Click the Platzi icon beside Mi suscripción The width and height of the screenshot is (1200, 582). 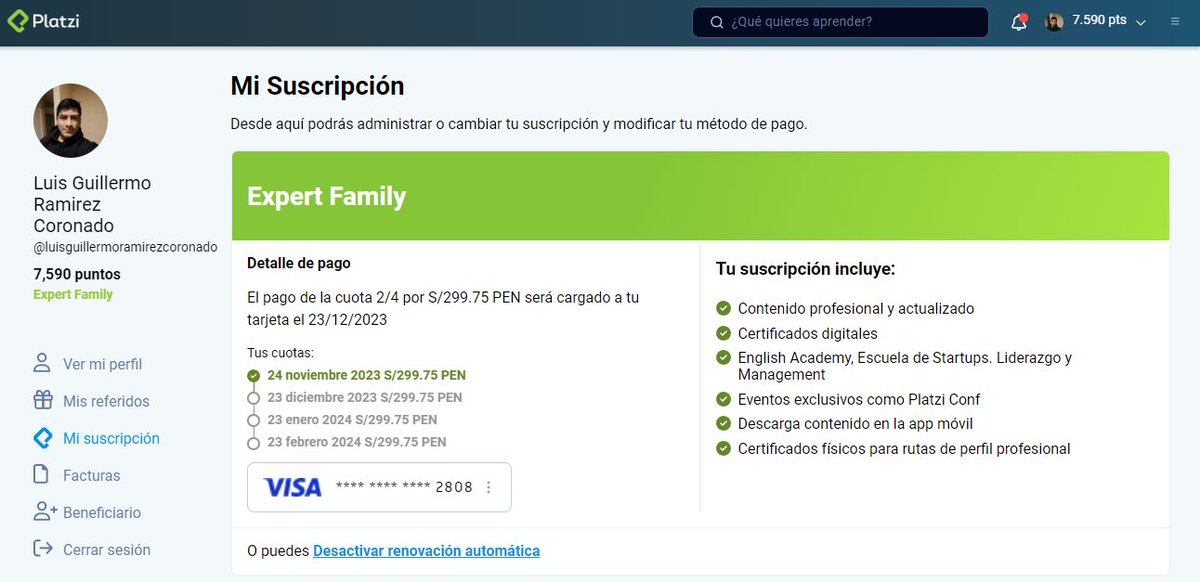click(42, 437)
